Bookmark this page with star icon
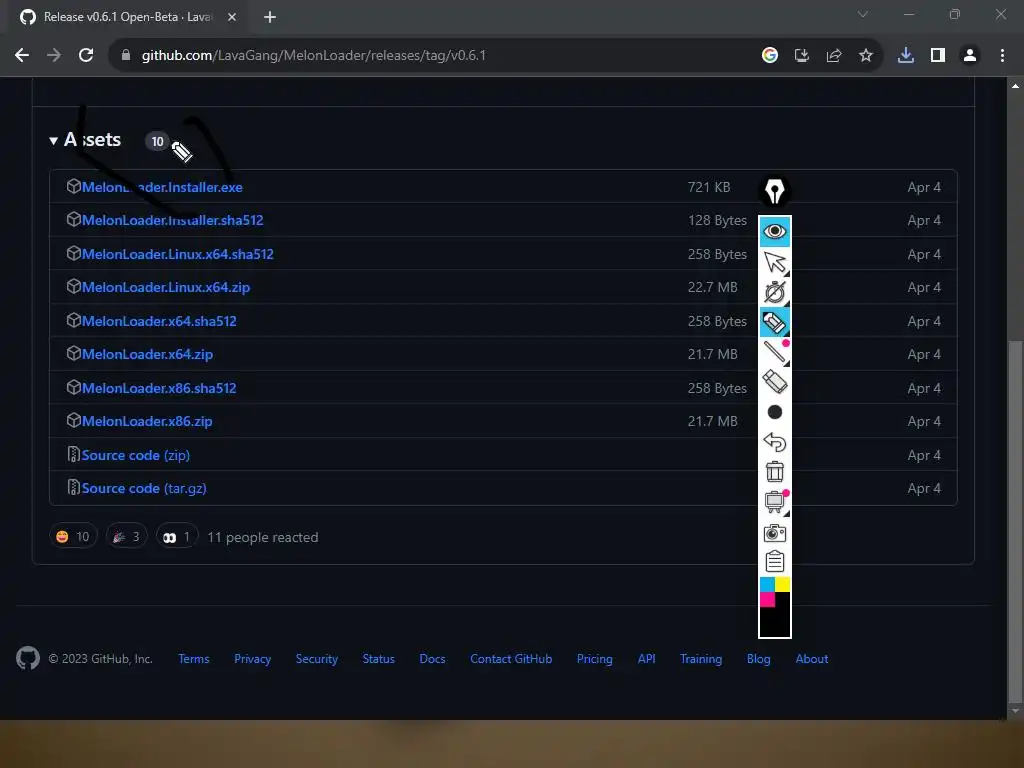1024x768 pixels. [x=866, y=56]
